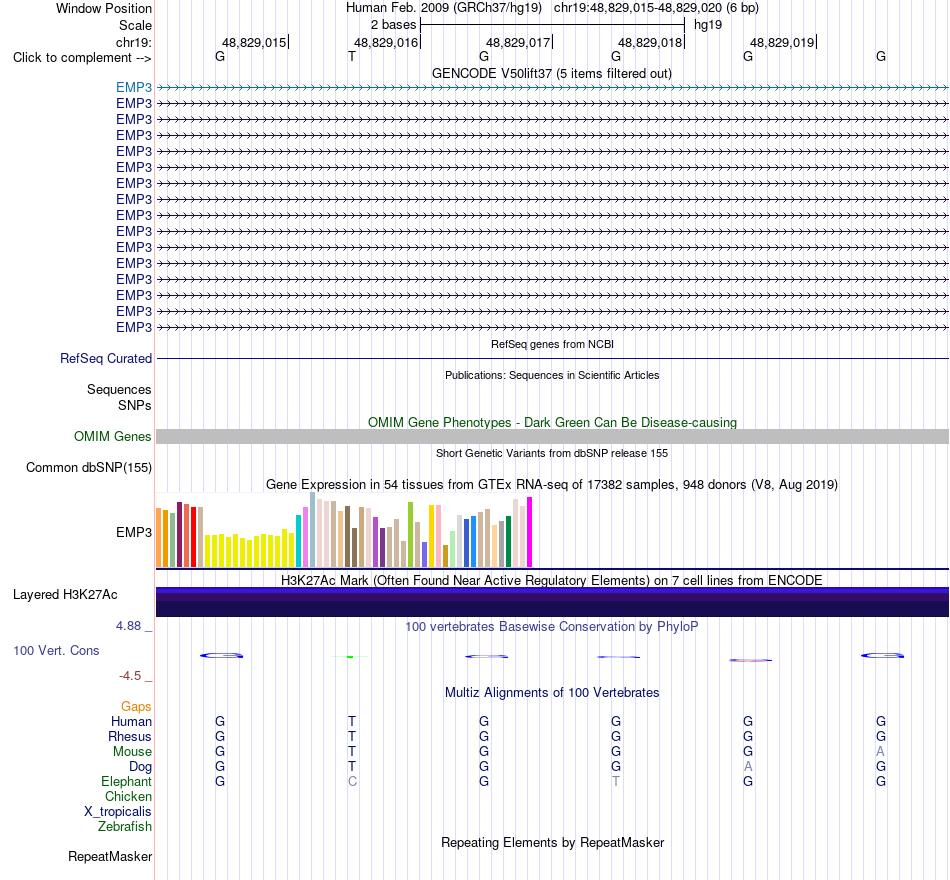Click the Elephant alignment row label
This screenshot has width=950, height=880.
point(126,781)
